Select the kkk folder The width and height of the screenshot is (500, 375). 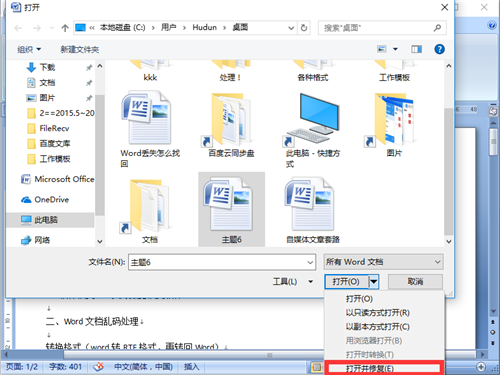[x=150, y=71]
